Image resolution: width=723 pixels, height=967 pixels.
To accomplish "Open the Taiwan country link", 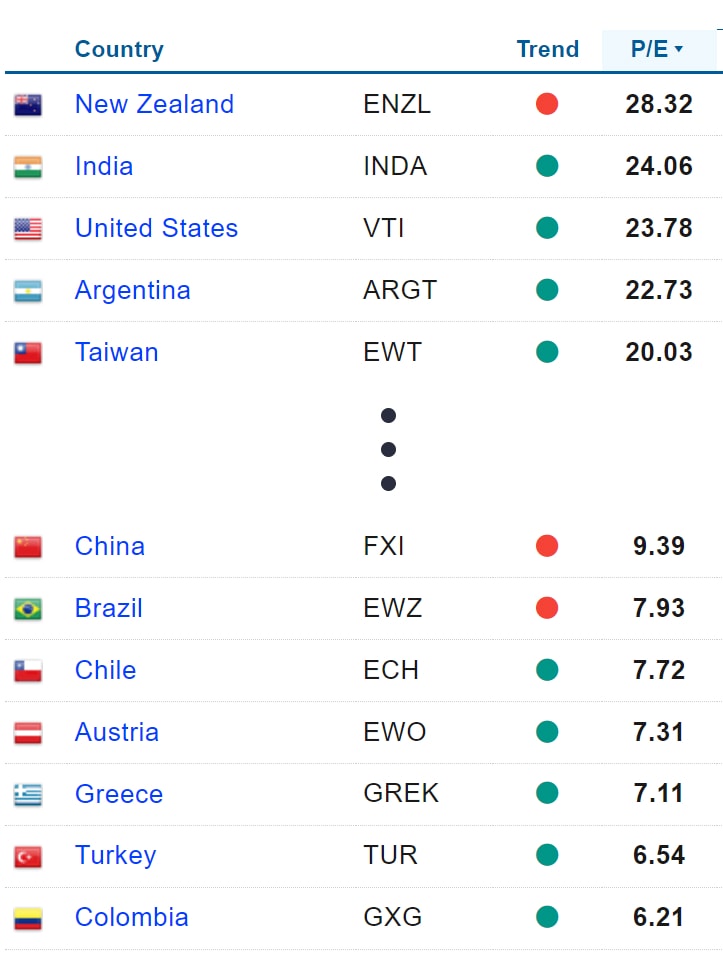I will [x=116, y=352].
